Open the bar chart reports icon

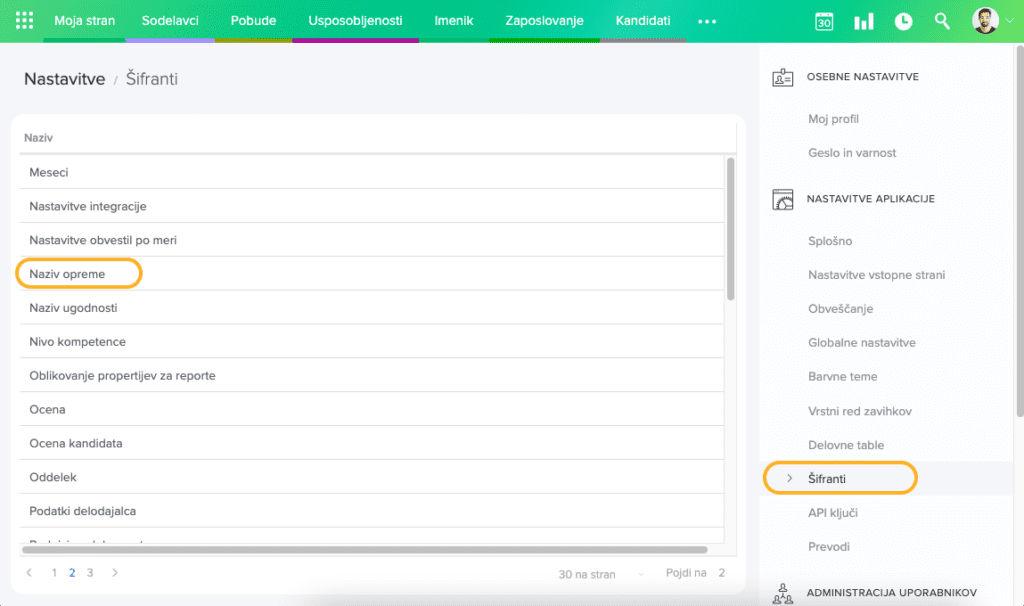coord(863,21)
